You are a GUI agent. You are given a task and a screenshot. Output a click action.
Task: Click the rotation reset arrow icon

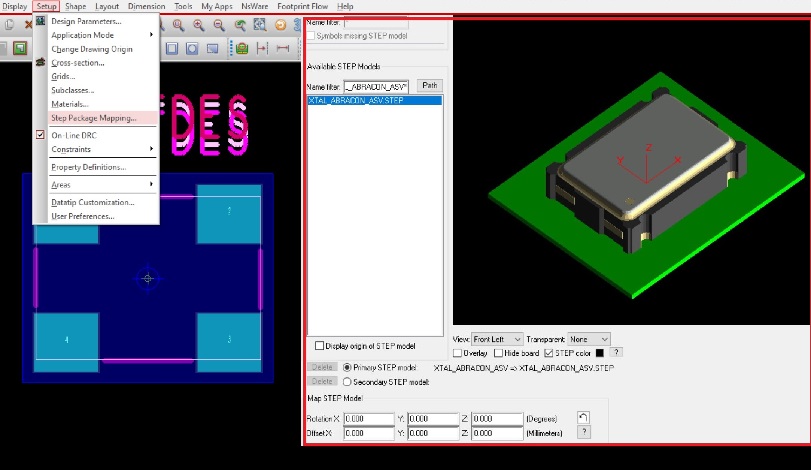[x=584, y=416]
